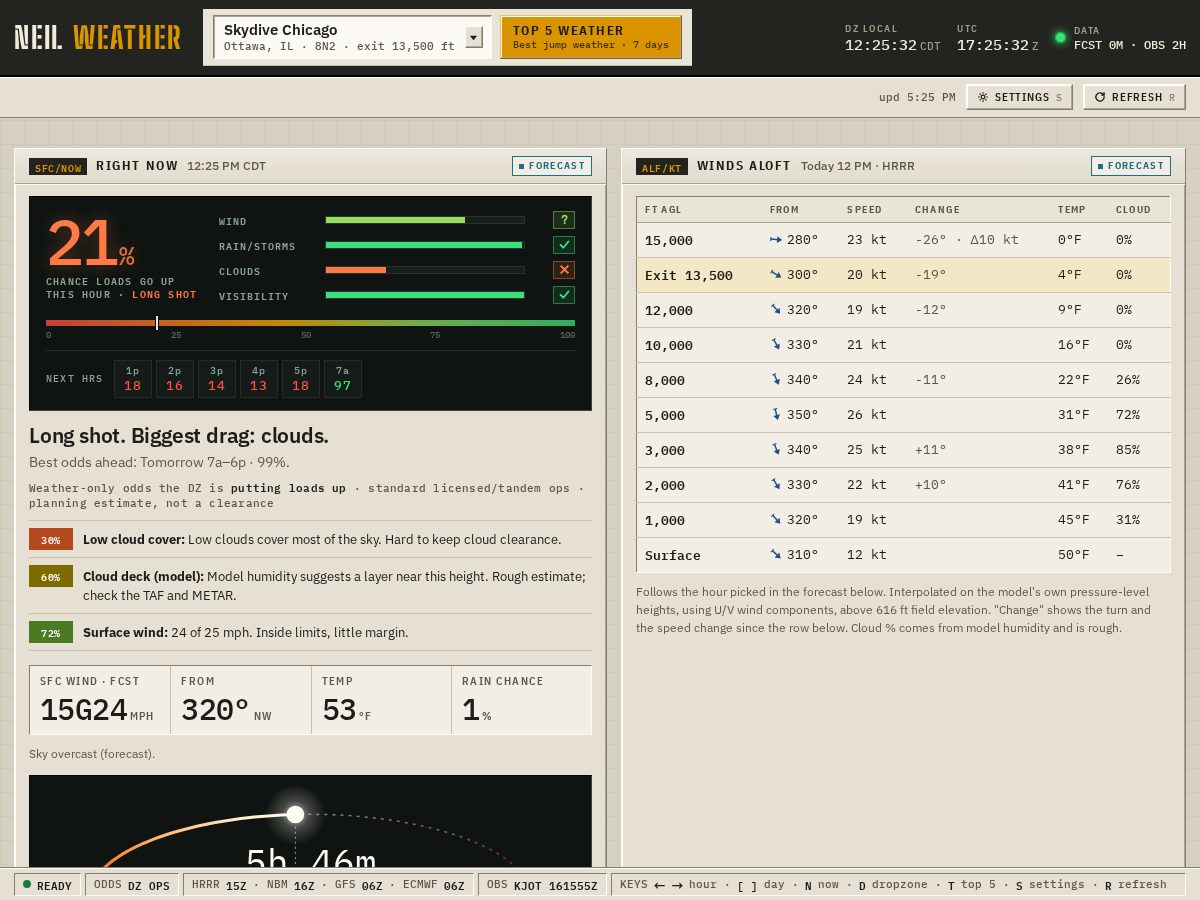Click the CHANGE column header
1200x900 pixels.
(937, 210)
